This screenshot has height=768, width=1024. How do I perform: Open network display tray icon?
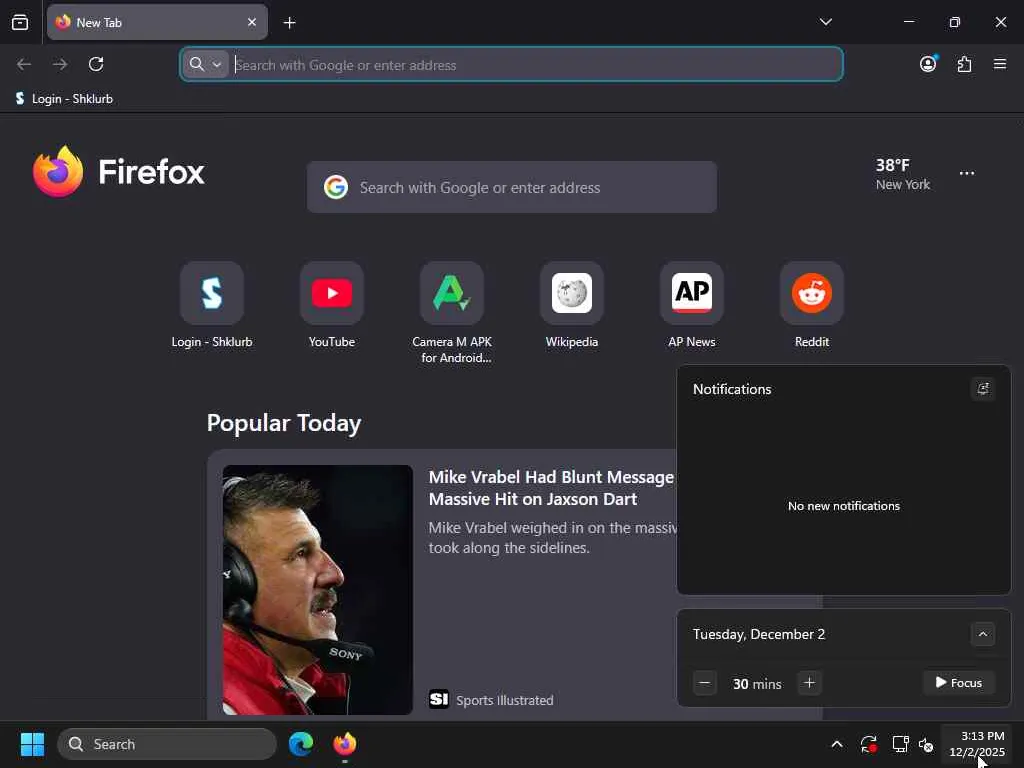click(x=900, y=744)
